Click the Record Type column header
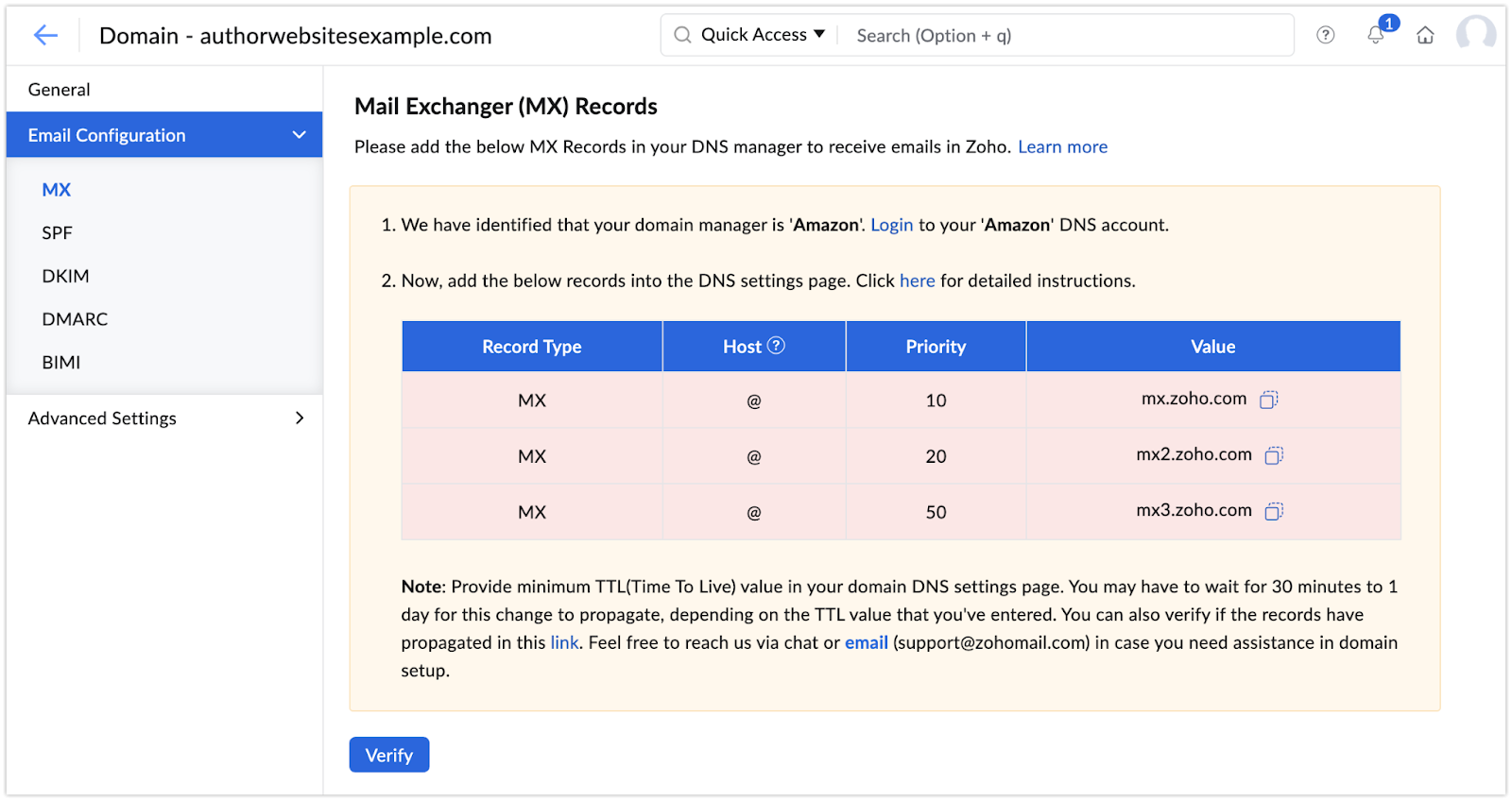The width and height of the screenshot is (1512, 801). point(532,347)
